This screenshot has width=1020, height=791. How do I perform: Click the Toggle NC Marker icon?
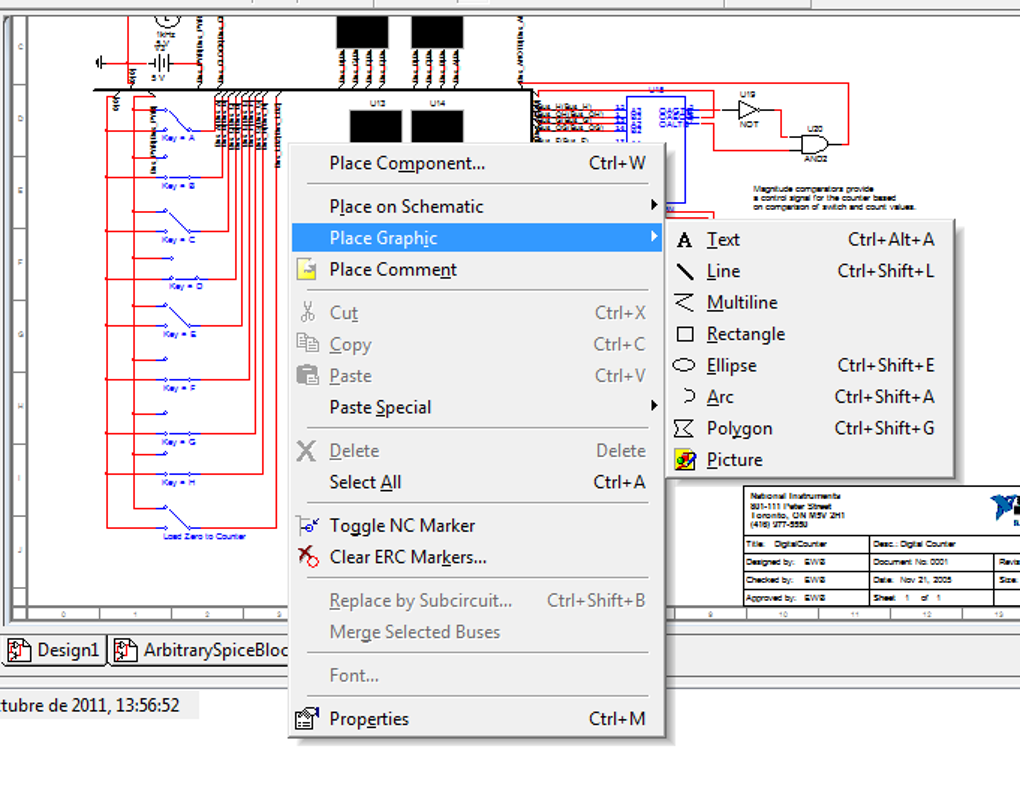[308, 525]
